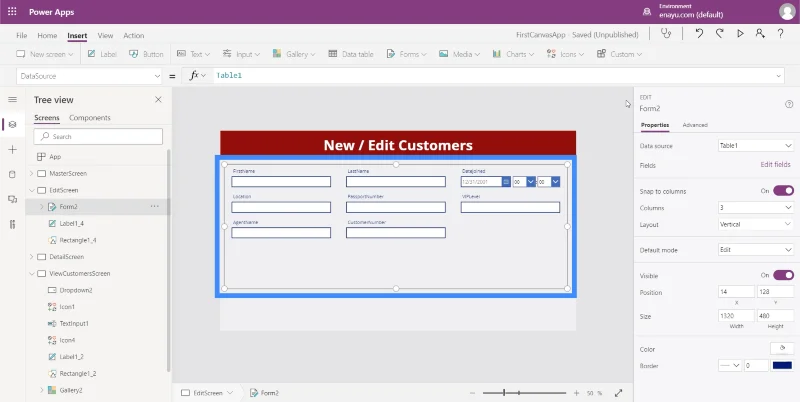
Task: Open the Advanced tools sidebar icon
Action: (12, 224)
